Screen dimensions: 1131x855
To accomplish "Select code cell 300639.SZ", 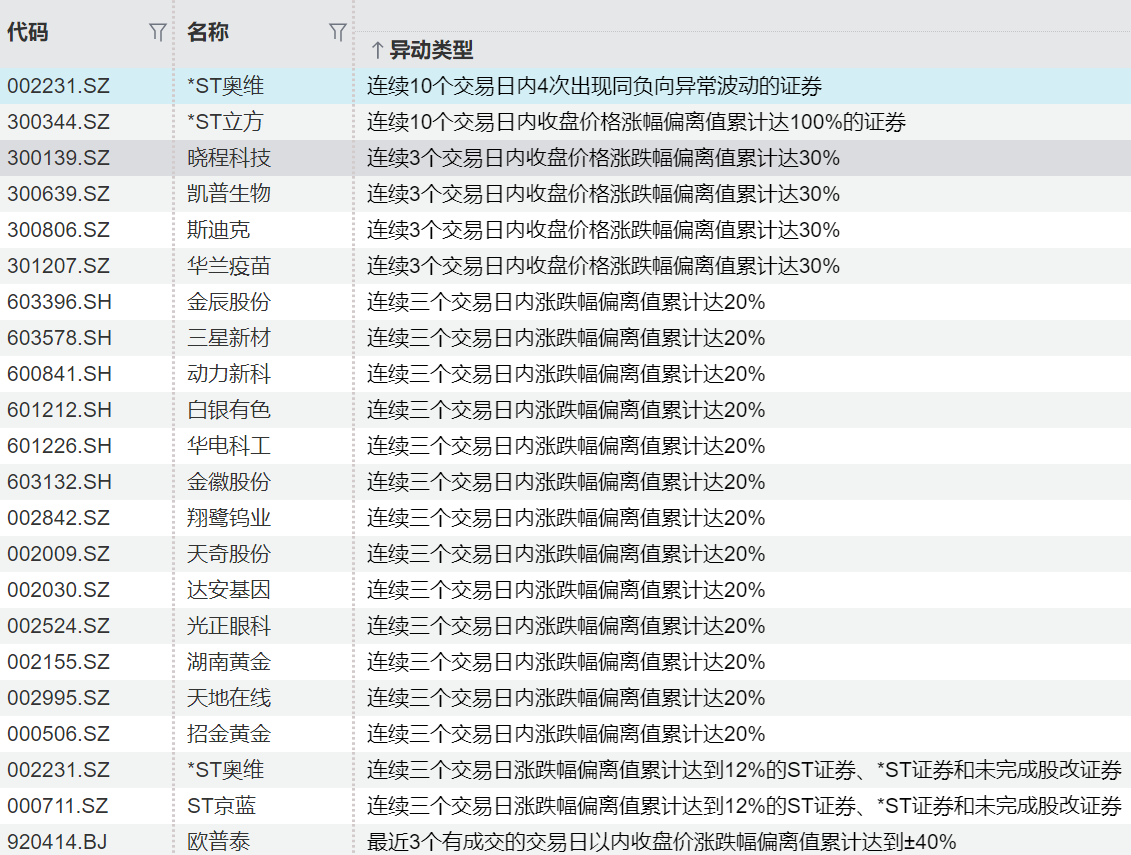I will (x=58, y=194).
